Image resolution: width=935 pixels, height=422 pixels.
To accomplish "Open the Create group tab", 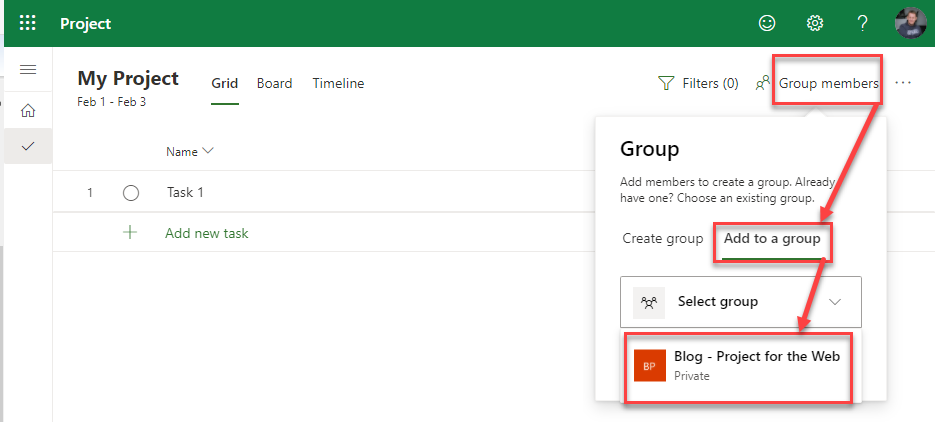I will tap(662, 239).
